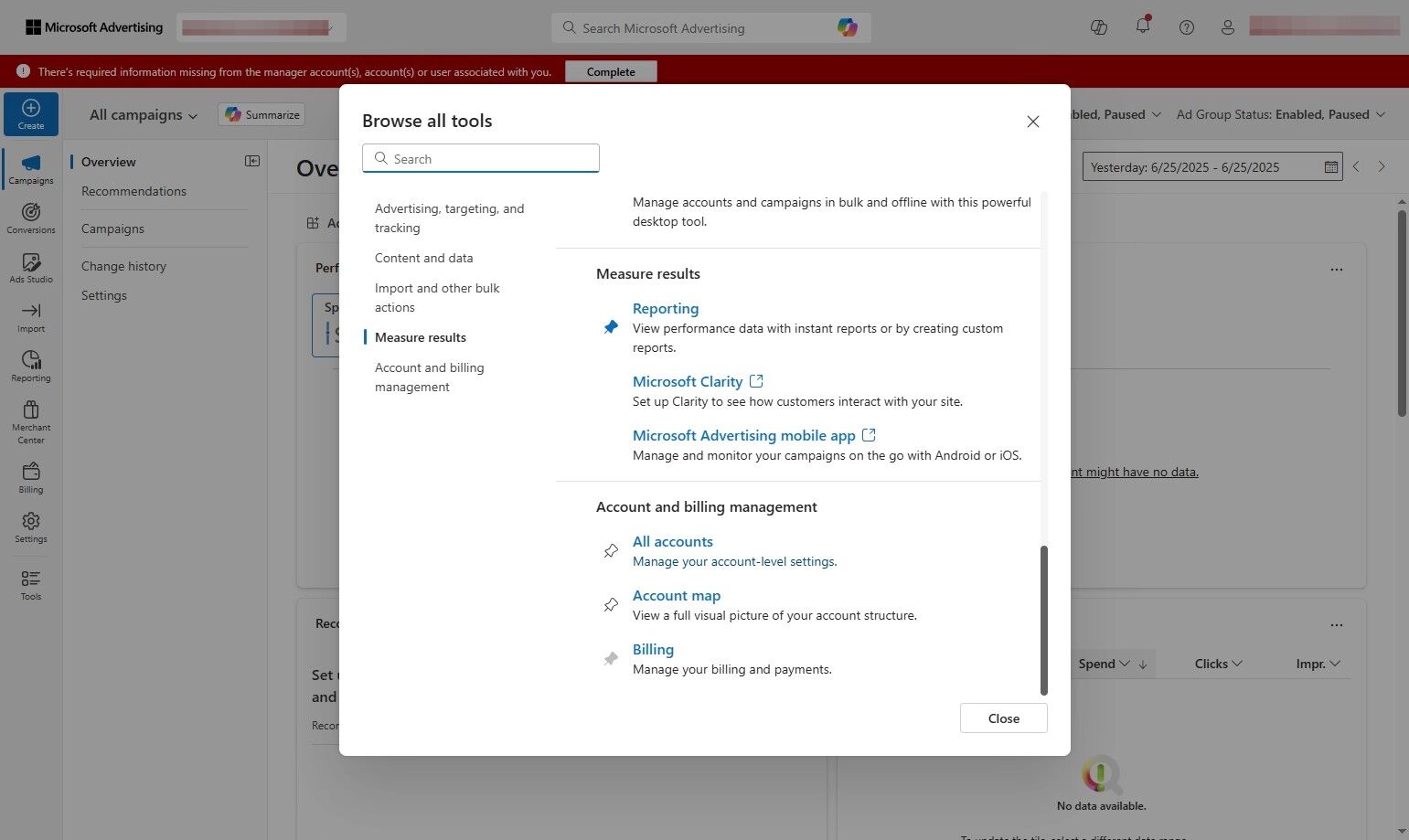Type in the Browse all tools search box

click(480, 158)
